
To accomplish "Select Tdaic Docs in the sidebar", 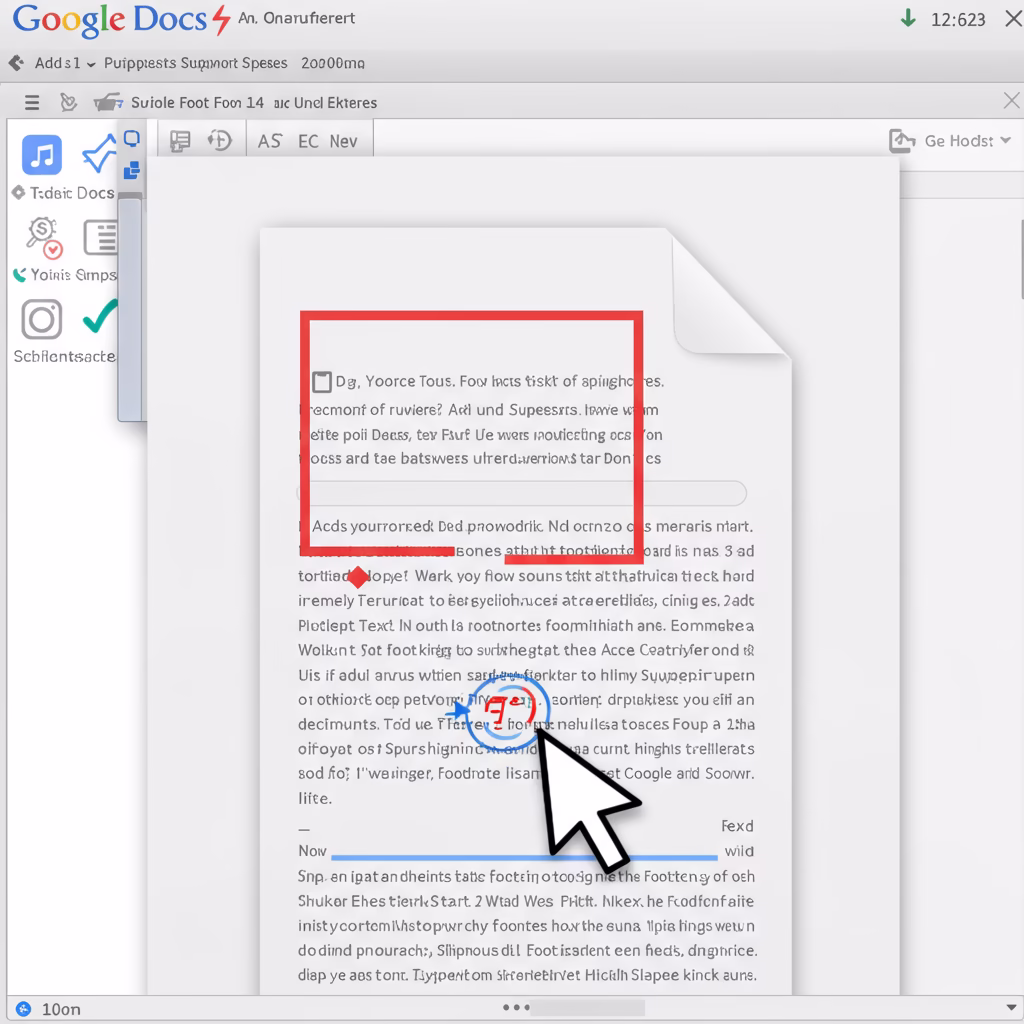I will pyautogui.click(x=63, y=193).
